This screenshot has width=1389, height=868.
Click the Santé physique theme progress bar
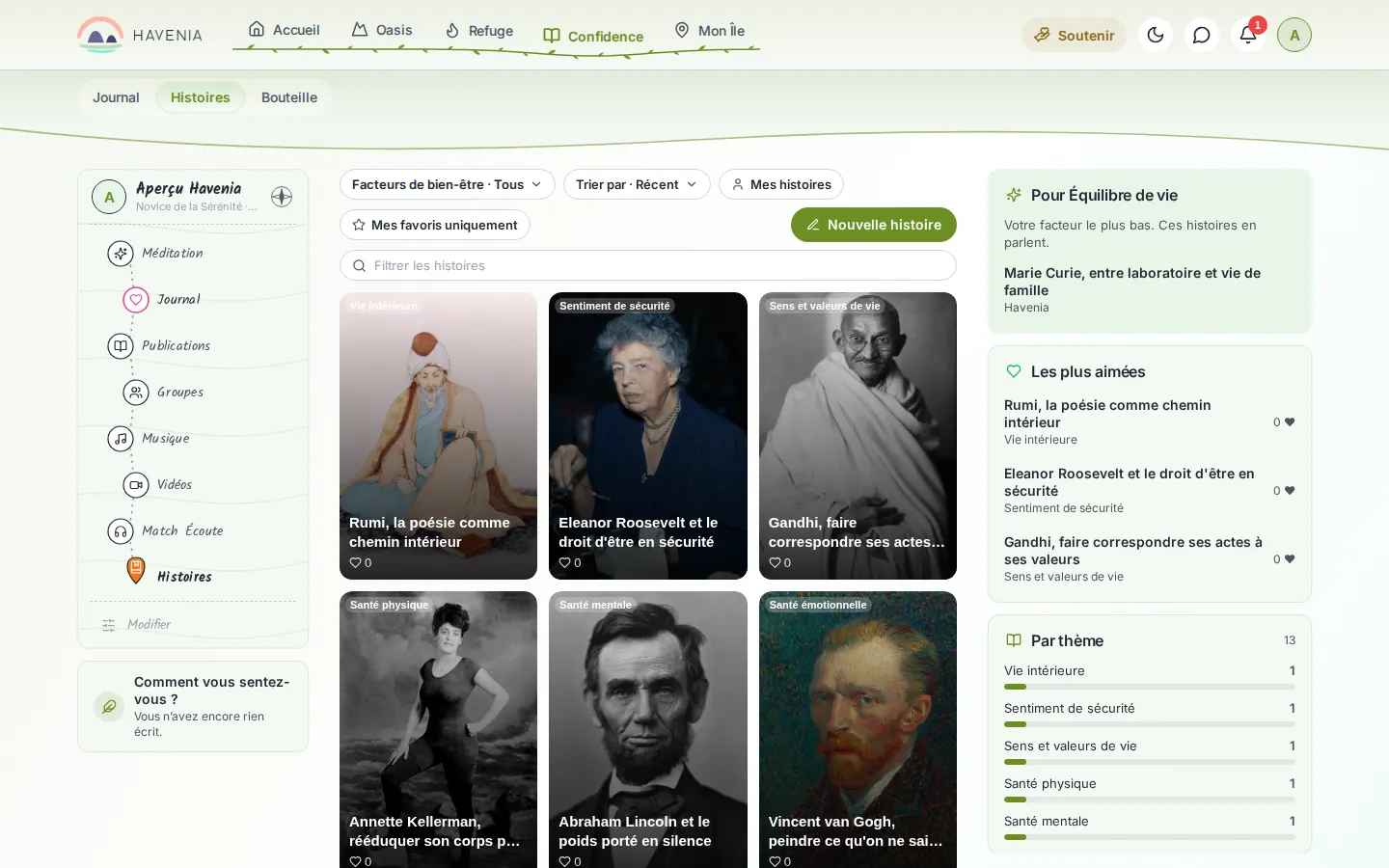pyautogui.click(x=1150, y=800)
